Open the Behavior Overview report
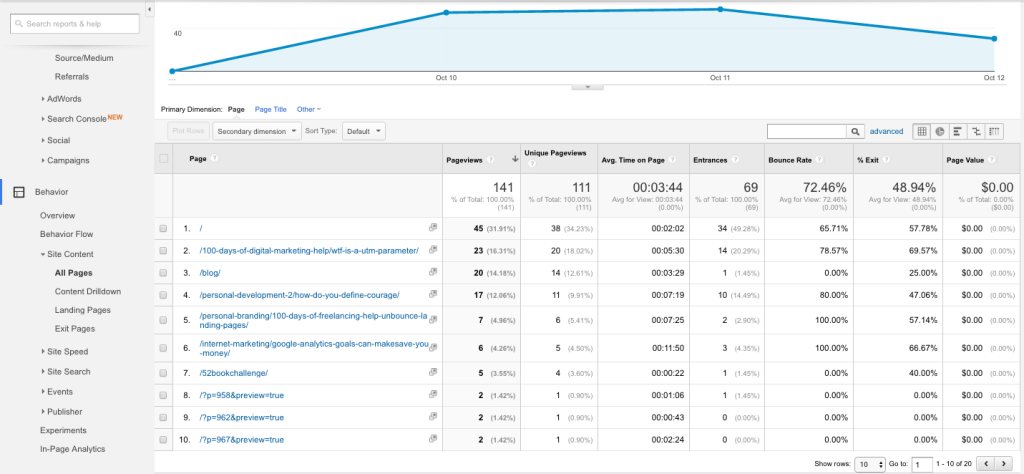This screenshot has height=474, width=1024. coord(57,215)
